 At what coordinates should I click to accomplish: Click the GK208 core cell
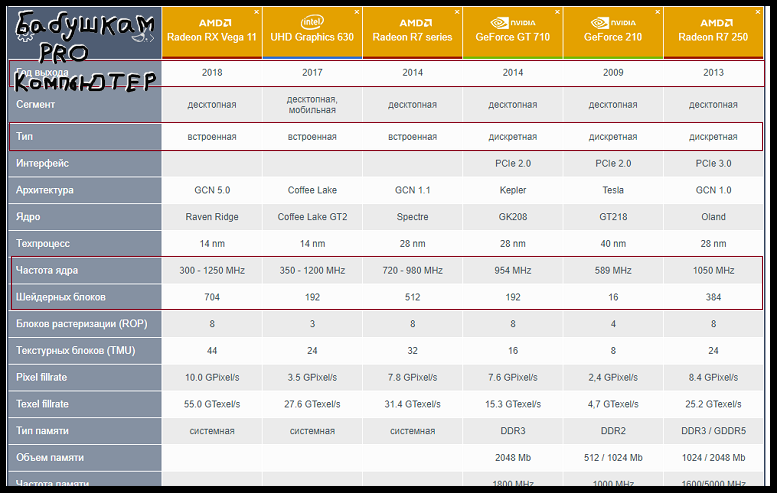pyautogui.click(x=513, y=217)
